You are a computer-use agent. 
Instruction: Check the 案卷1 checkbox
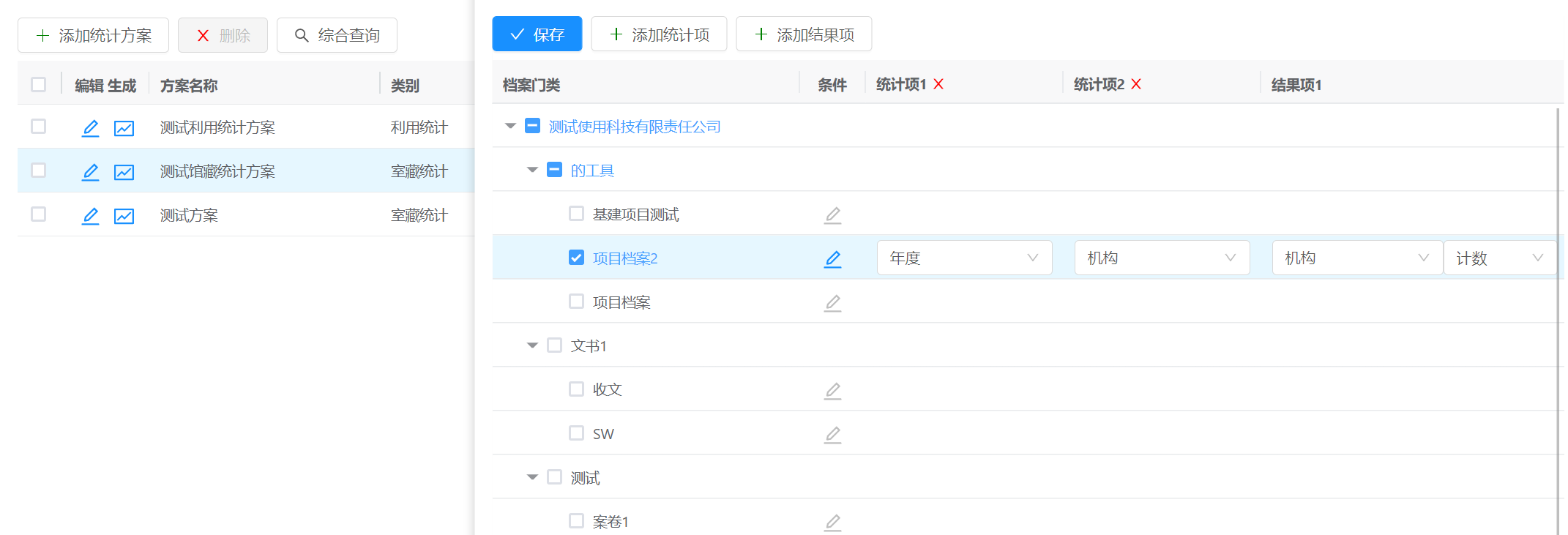pyautogui.click(x=577, y=520)
